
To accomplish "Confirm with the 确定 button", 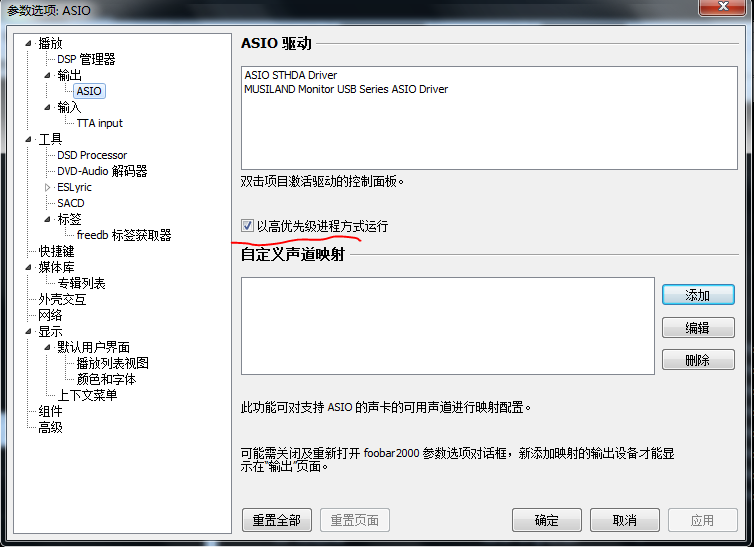I will point(546,520).
